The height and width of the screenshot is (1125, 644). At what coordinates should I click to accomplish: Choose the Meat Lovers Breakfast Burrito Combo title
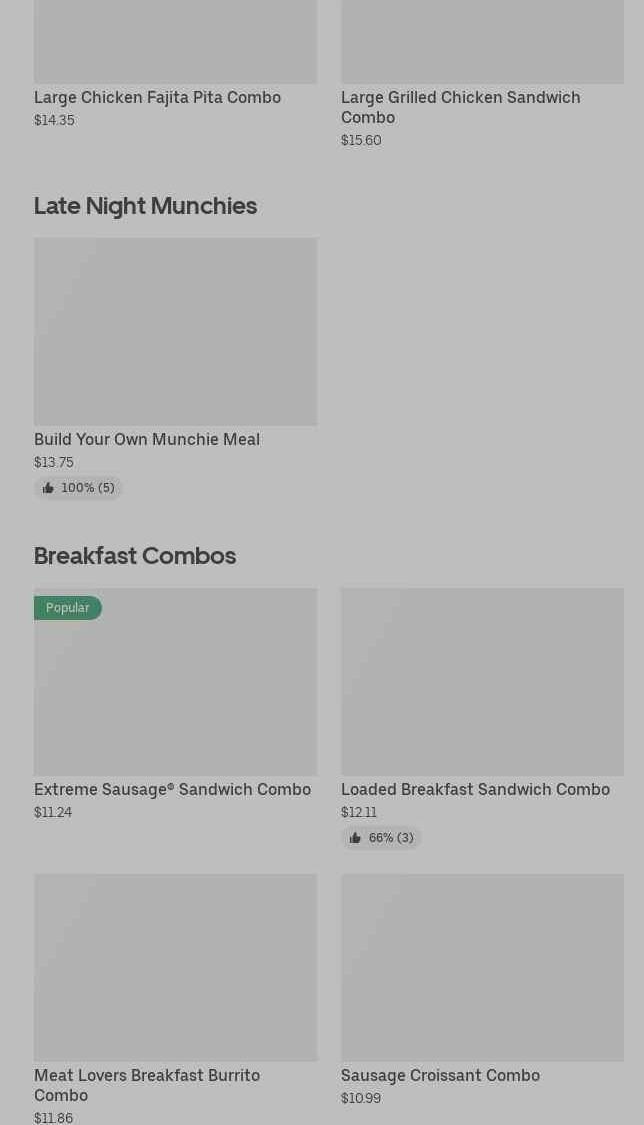coord(147,1085)
